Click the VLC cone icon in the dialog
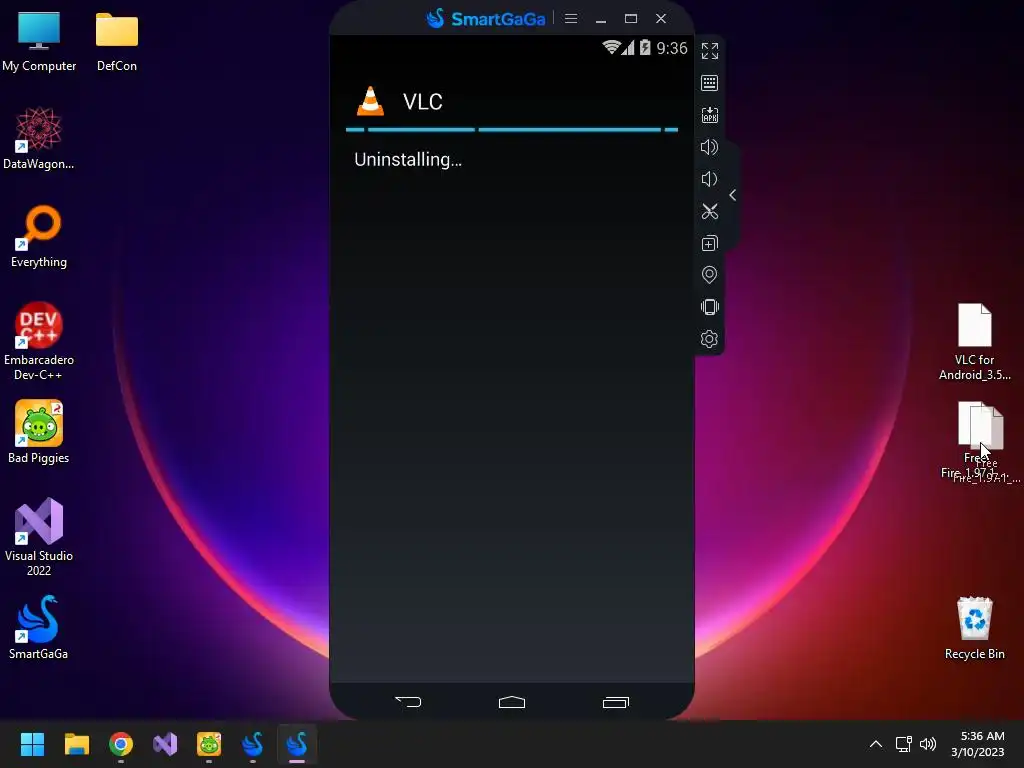1024x768 pixels. (x=370, y=101)
